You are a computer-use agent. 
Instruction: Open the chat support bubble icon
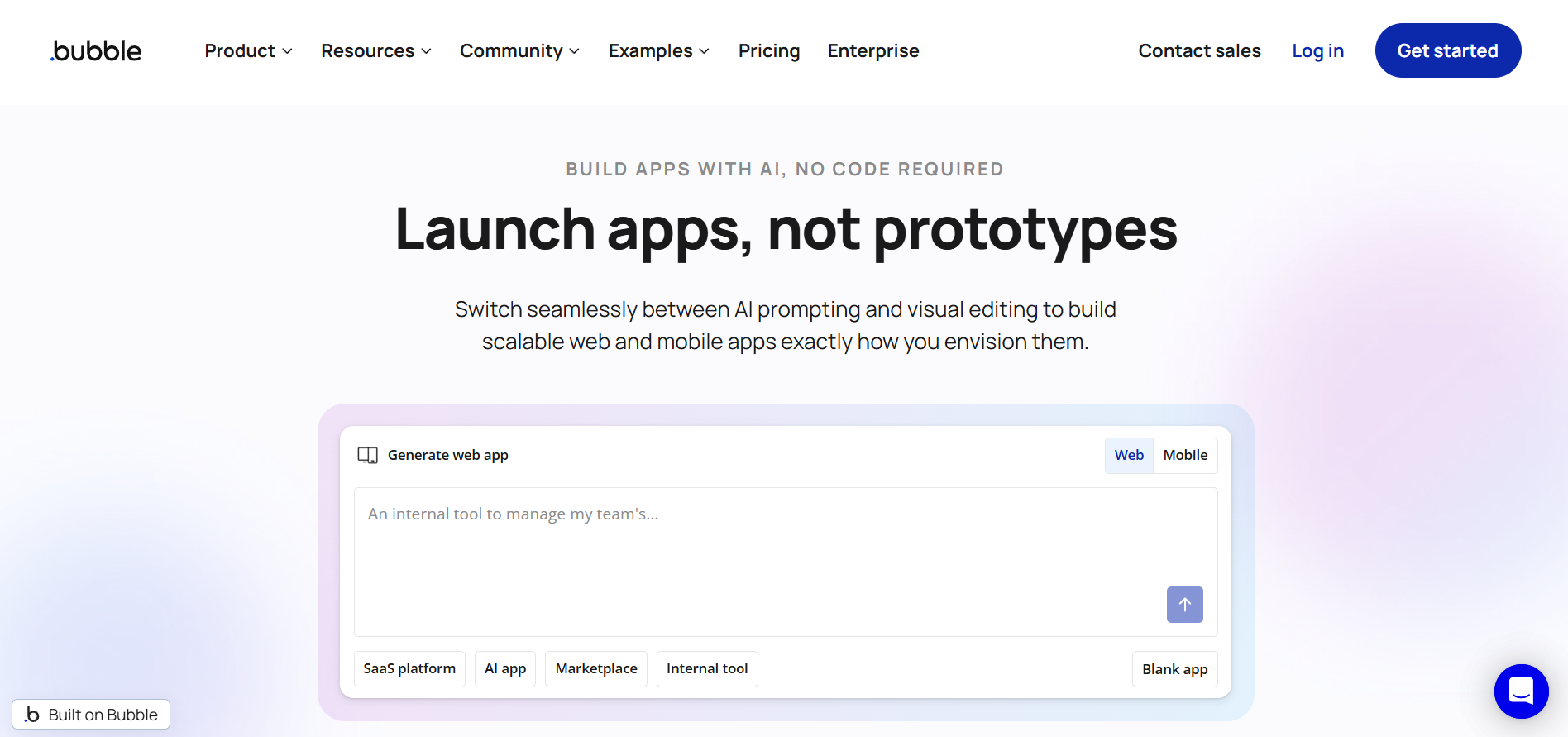[x=1520, y=691]
